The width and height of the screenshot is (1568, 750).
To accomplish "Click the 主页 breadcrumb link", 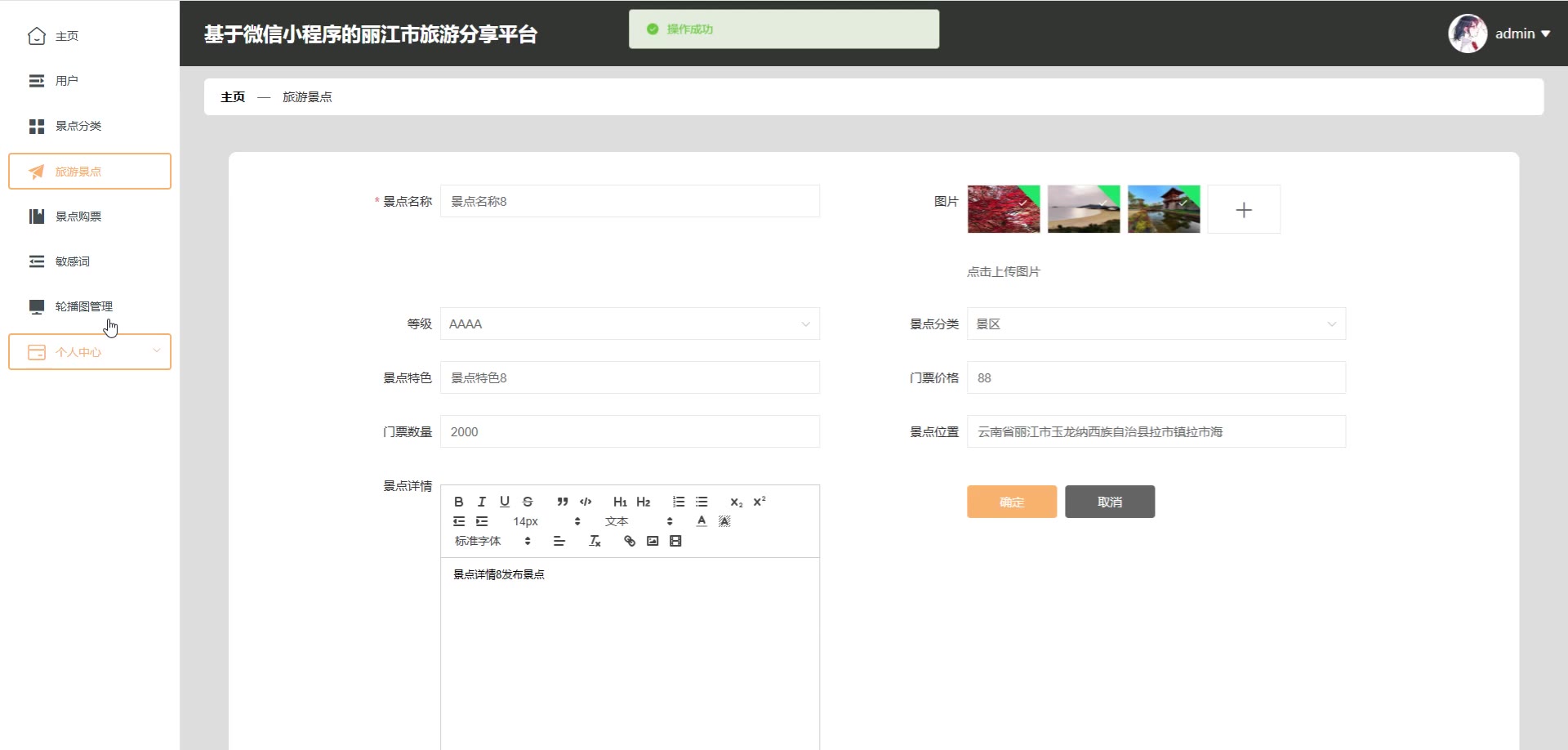I will click(233, 96).
